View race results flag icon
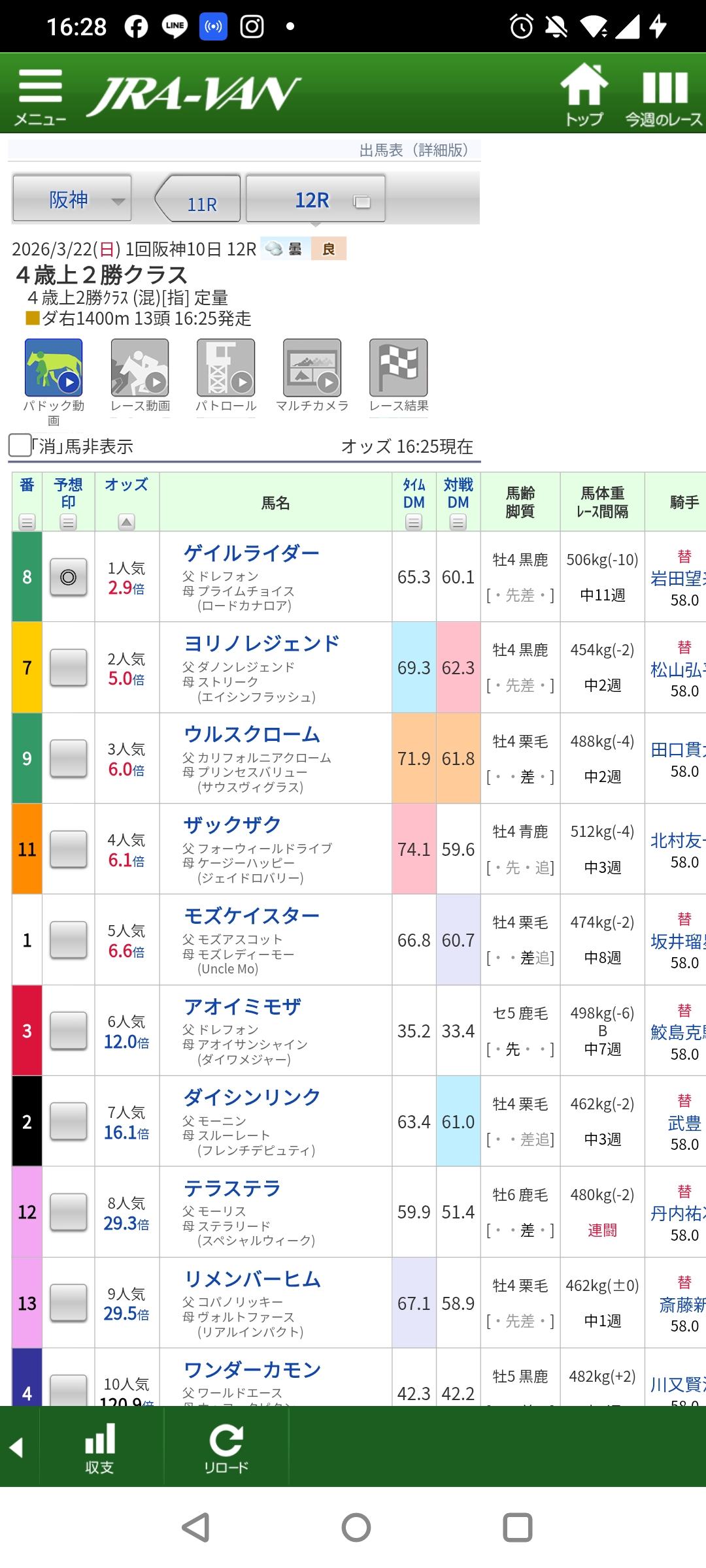706x1568 pixels. tap(399, 368)
